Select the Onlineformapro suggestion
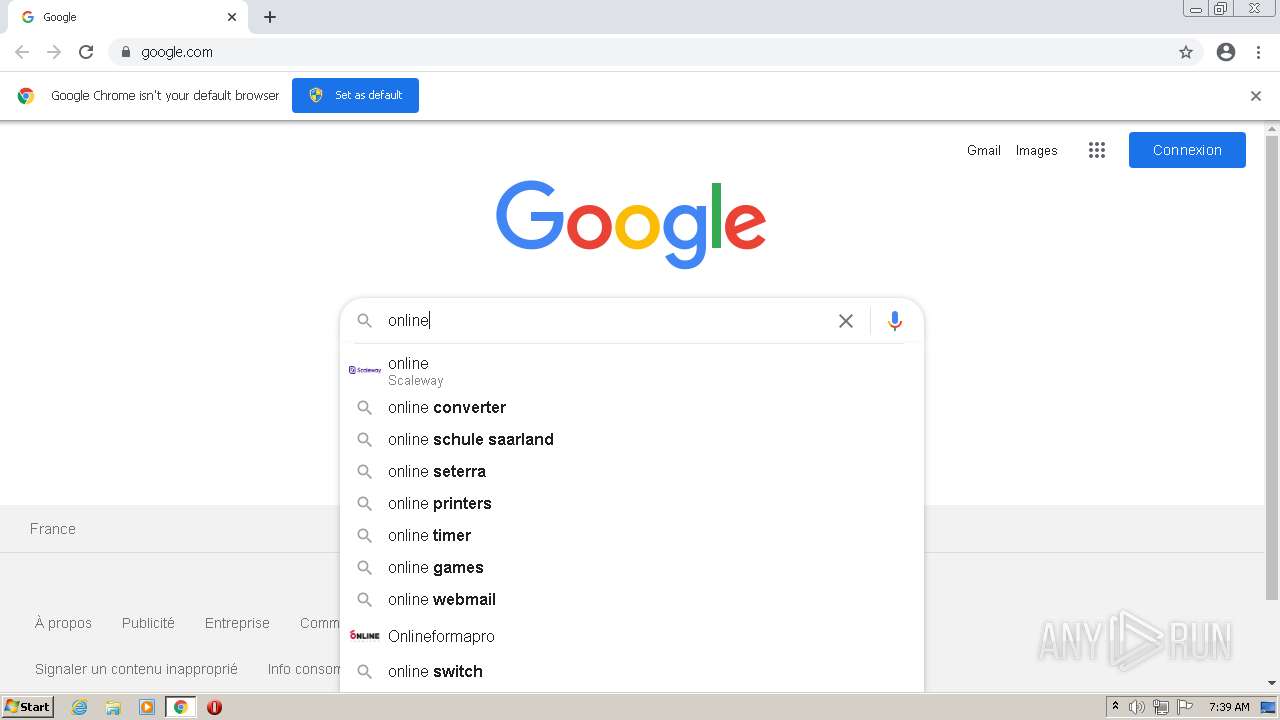 [632, 636]
